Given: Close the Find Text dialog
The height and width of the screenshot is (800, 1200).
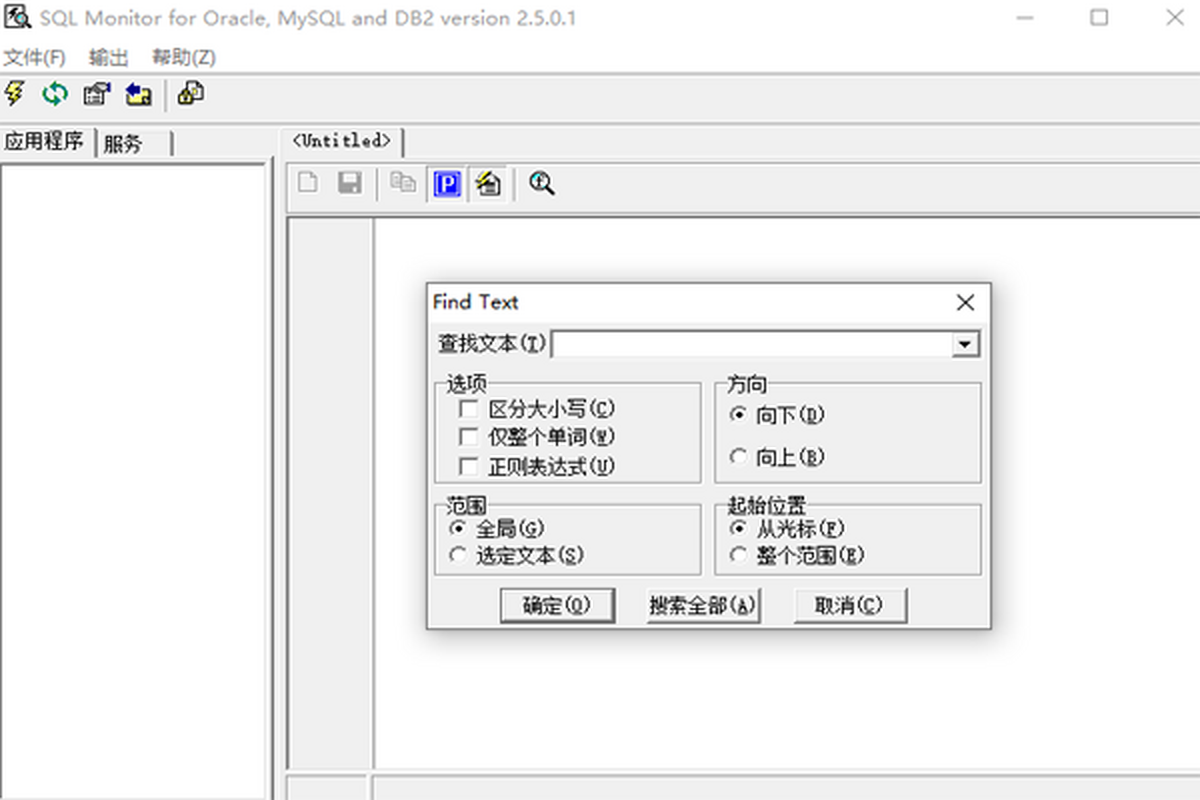Looking at the screenshot, I should tap(965, 302).
